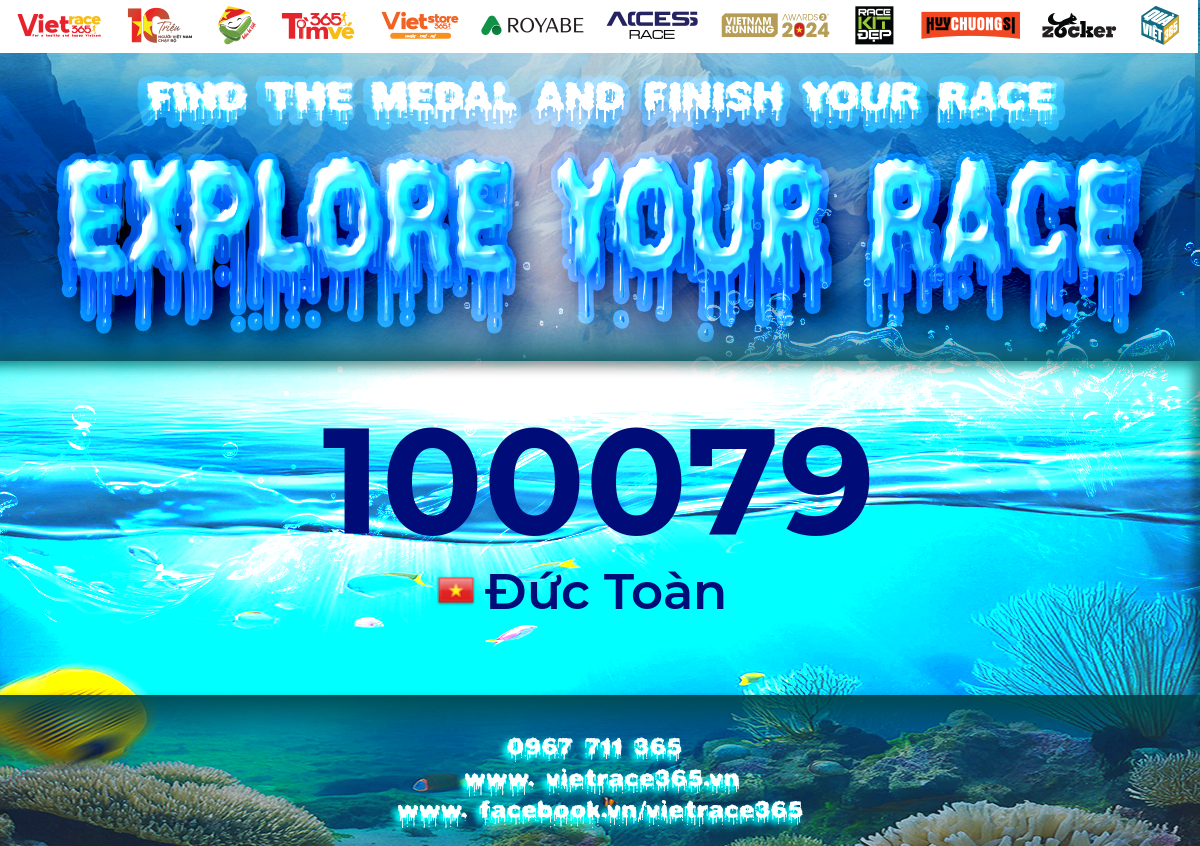Open the Tìm vé 365 logo
The image size is (1200, 846).
tap(317, 25)
